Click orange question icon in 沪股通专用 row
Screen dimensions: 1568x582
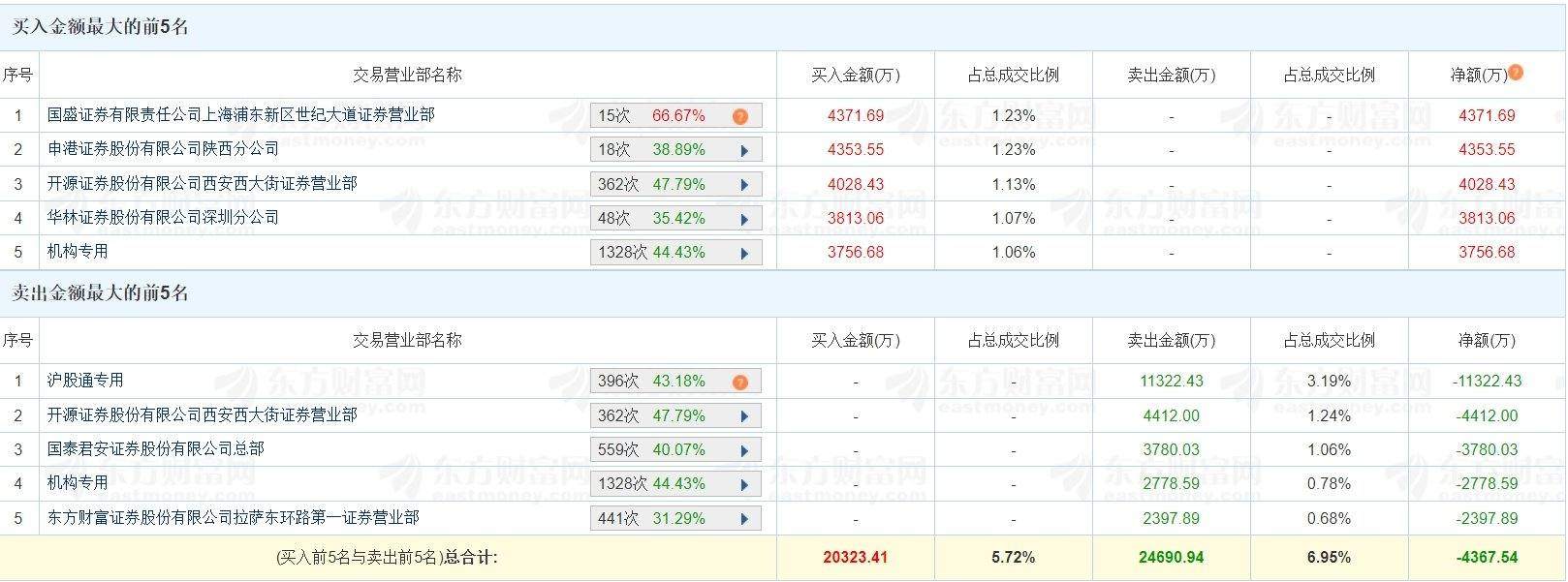740,382
